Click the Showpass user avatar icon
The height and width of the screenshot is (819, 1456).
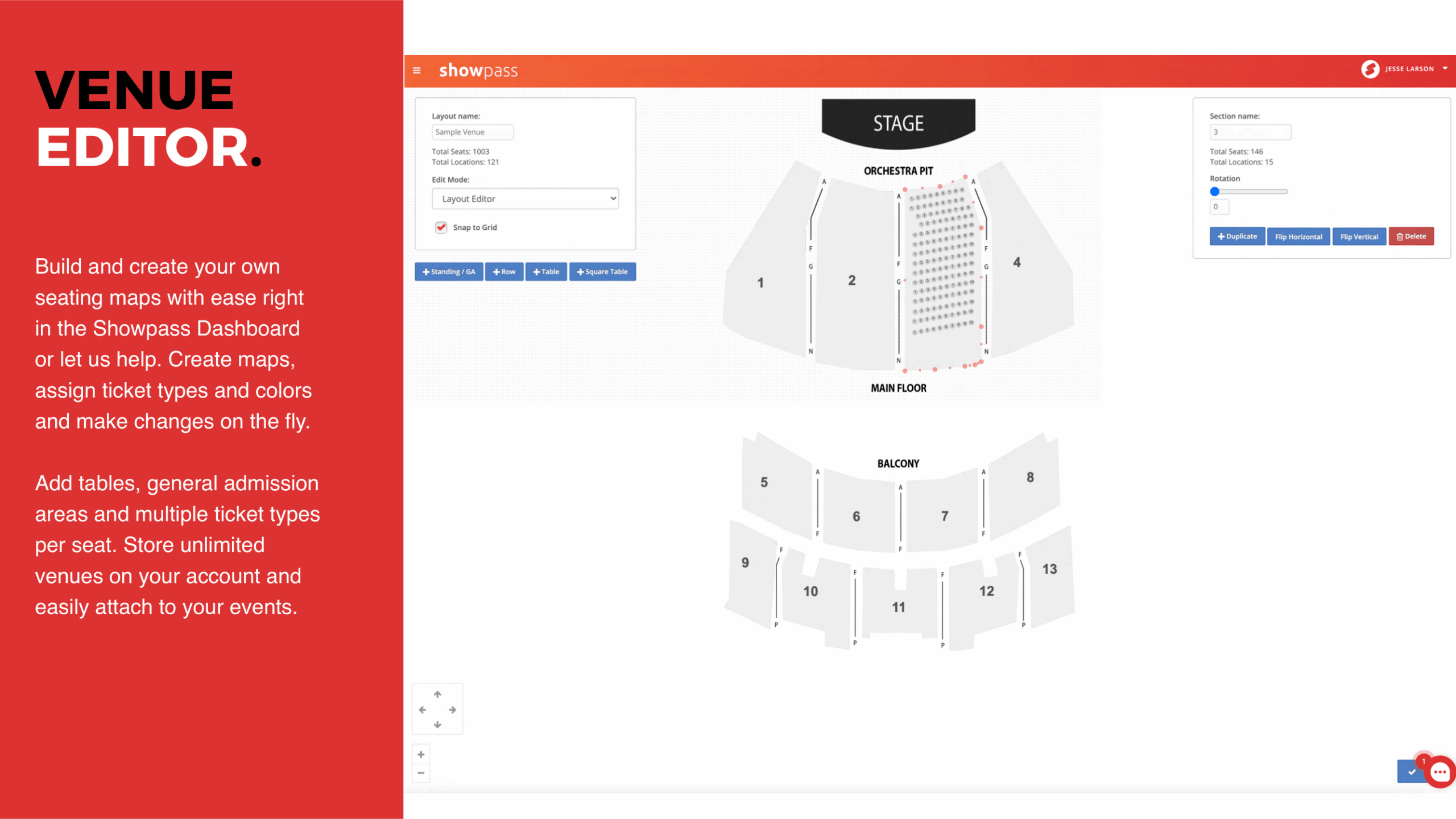(1370, 69)
